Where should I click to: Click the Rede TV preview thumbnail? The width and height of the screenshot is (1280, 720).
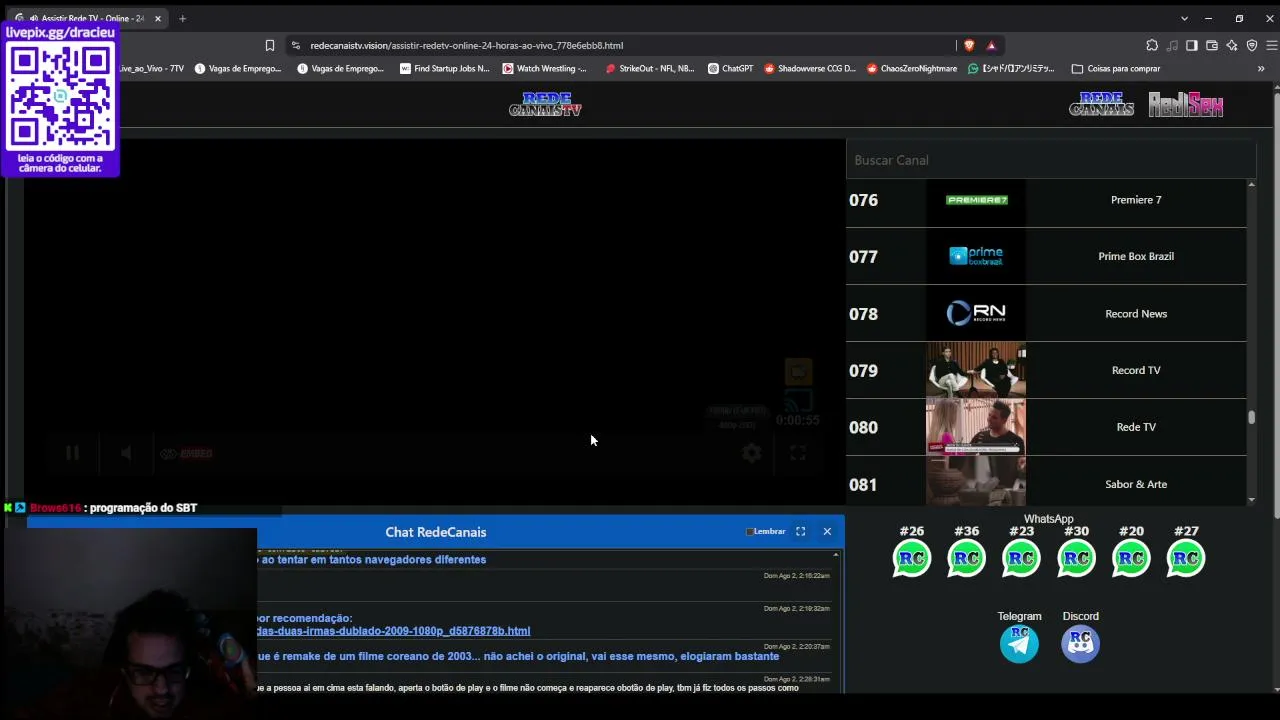[x=976, y=427]
